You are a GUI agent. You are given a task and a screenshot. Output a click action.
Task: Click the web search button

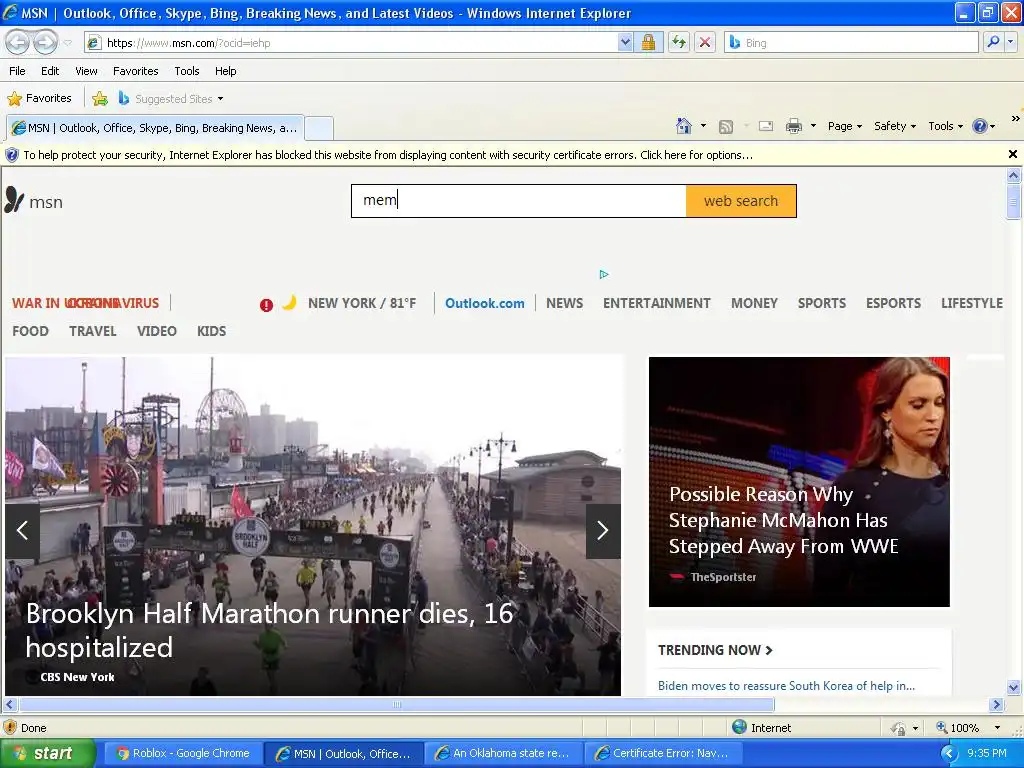pos(741,201)
